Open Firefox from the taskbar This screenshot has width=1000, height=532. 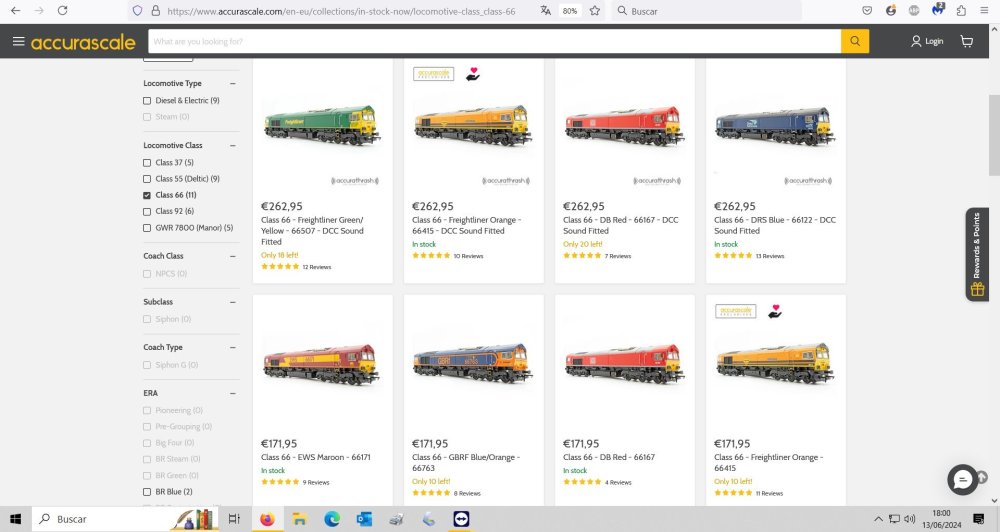click(267, 519)
